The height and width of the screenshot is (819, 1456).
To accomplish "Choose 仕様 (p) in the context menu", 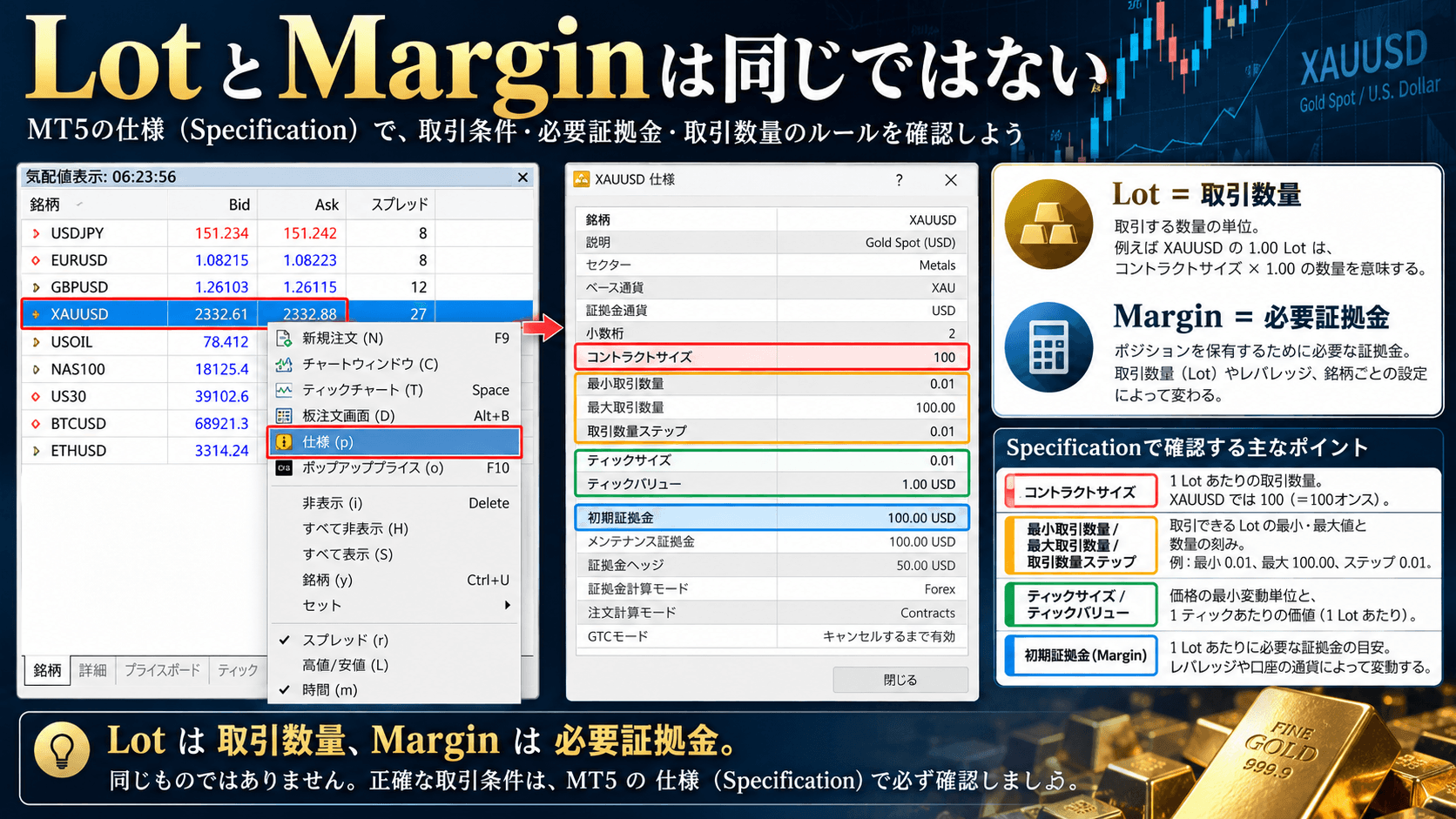I will click(395, 442).
